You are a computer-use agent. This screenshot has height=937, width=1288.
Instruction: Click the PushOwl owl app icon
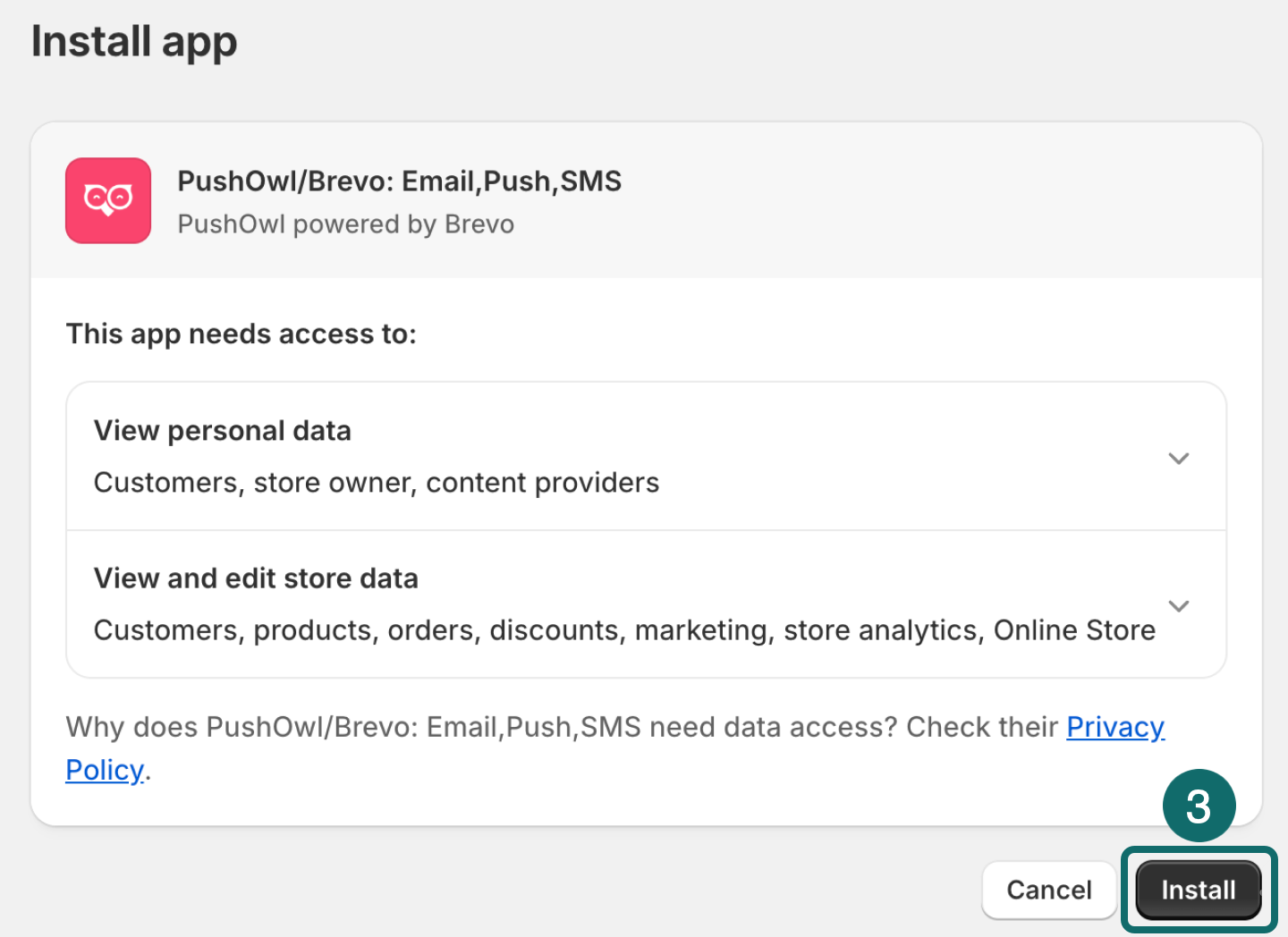point(108,200)
